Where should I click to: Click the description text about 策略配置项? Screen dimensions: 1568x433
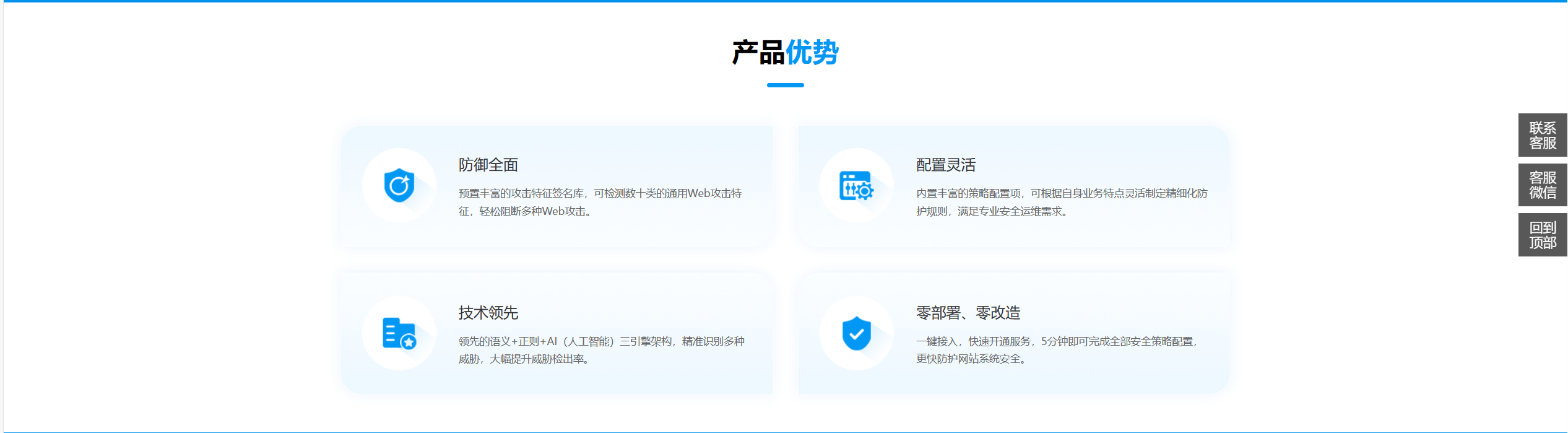1061,202
